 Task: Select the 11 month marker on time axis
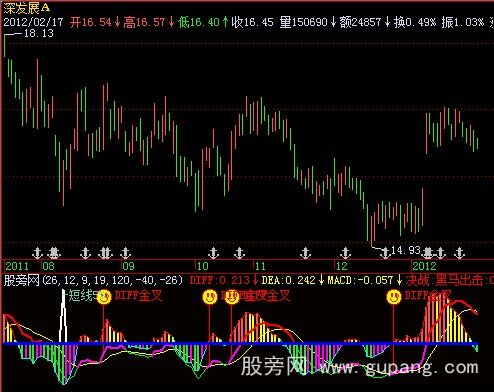(x=260, y=266)
